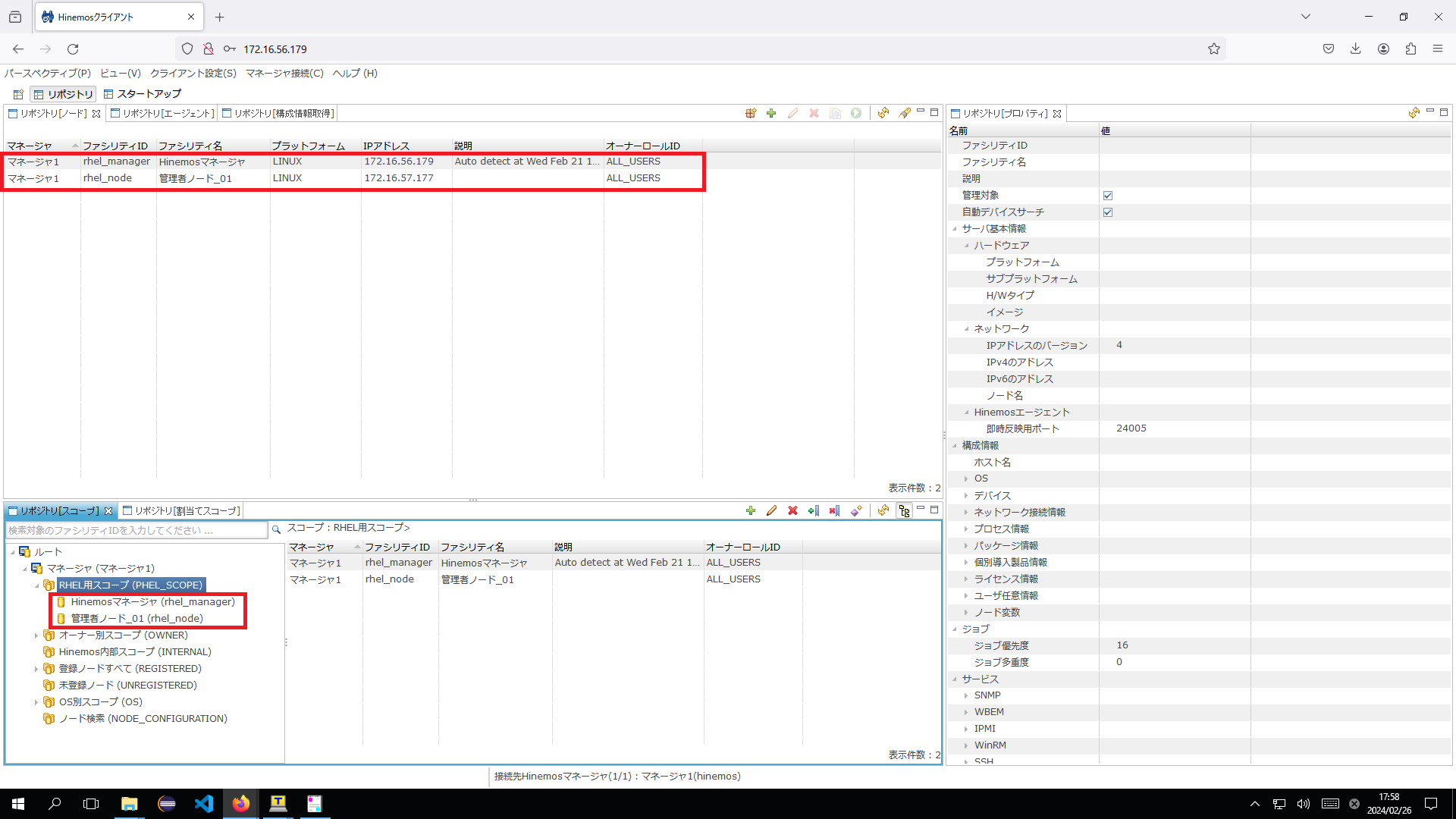The width and height of the screenshot is (1456, 819).
Task: Click refresh icon in Repository[Node] toolbar
Action: tap(883, 113)
